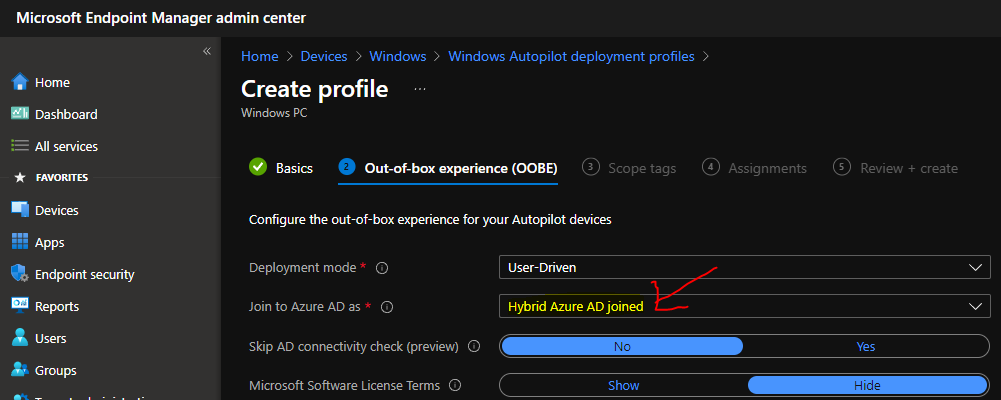Click the Reports icon in sidebar
Image resolution: width=1001 pixels, height=400 pixels.
[x=20, y=306]
